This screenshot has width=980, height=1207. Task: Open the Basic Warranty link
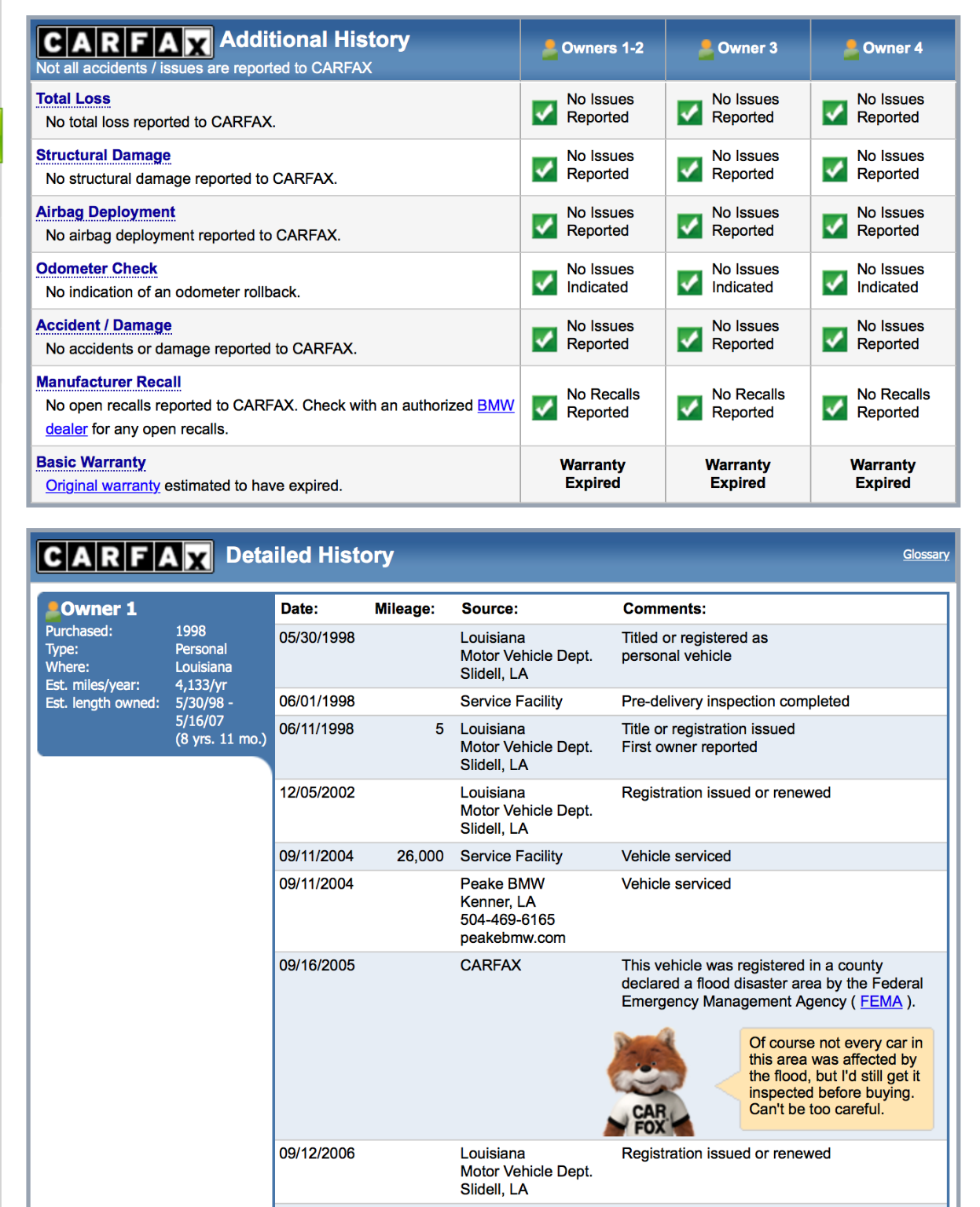point(91,462)
